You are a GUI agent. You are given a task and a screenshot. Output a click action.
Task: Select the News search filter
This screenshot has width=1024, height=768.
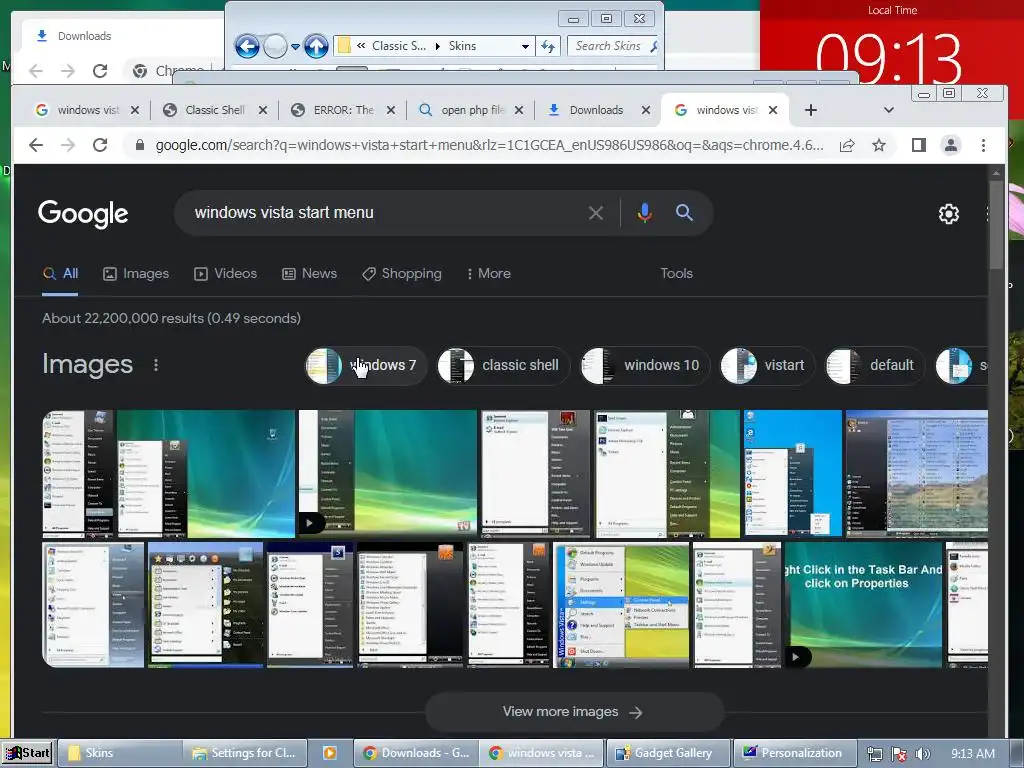click(x=310, y=274)
